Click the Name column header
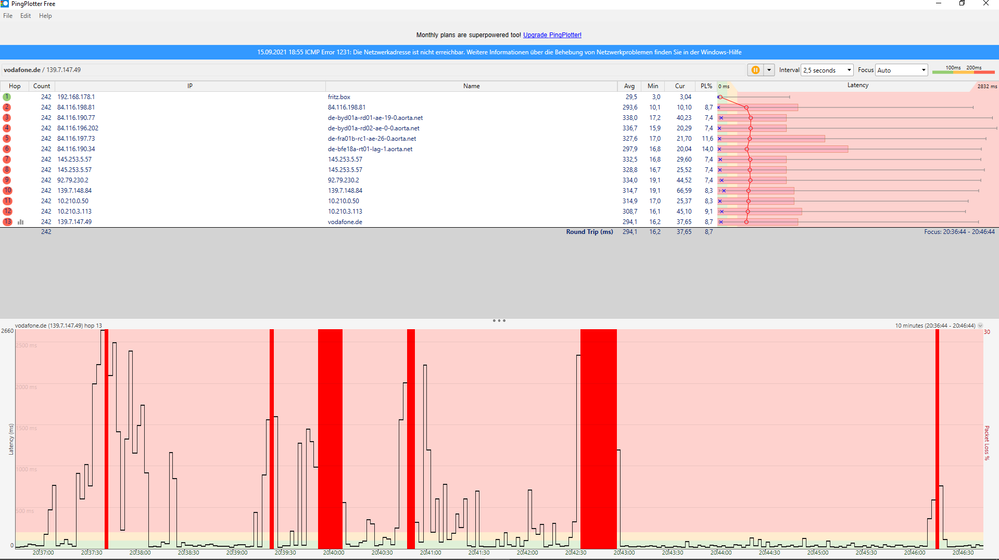This screenshot has width=999, height=560. (471, 86)
